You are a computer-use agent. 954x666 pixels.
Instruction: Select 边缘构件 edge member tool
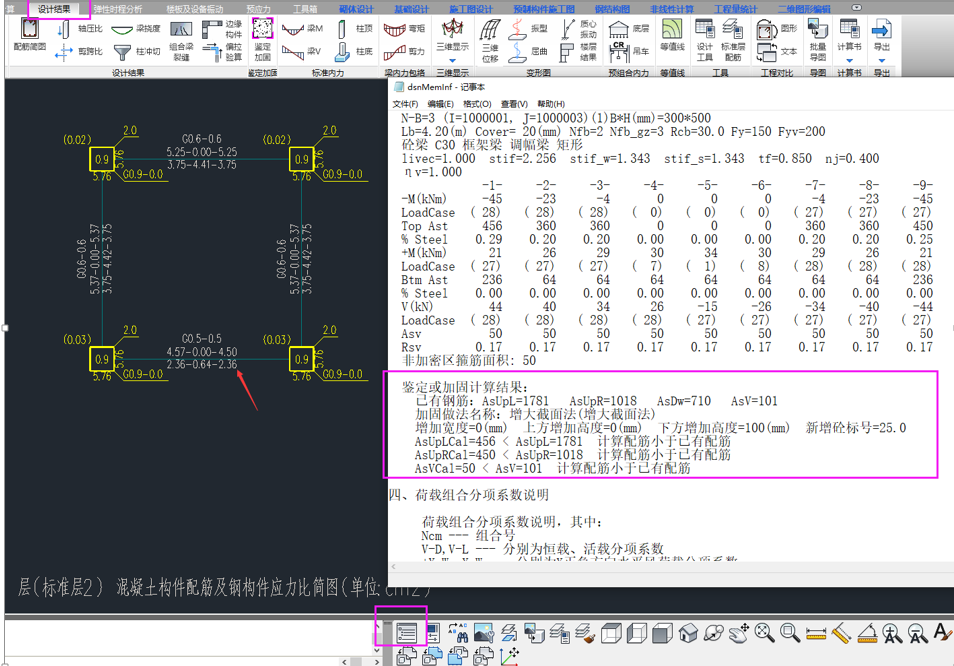[222, 29]
